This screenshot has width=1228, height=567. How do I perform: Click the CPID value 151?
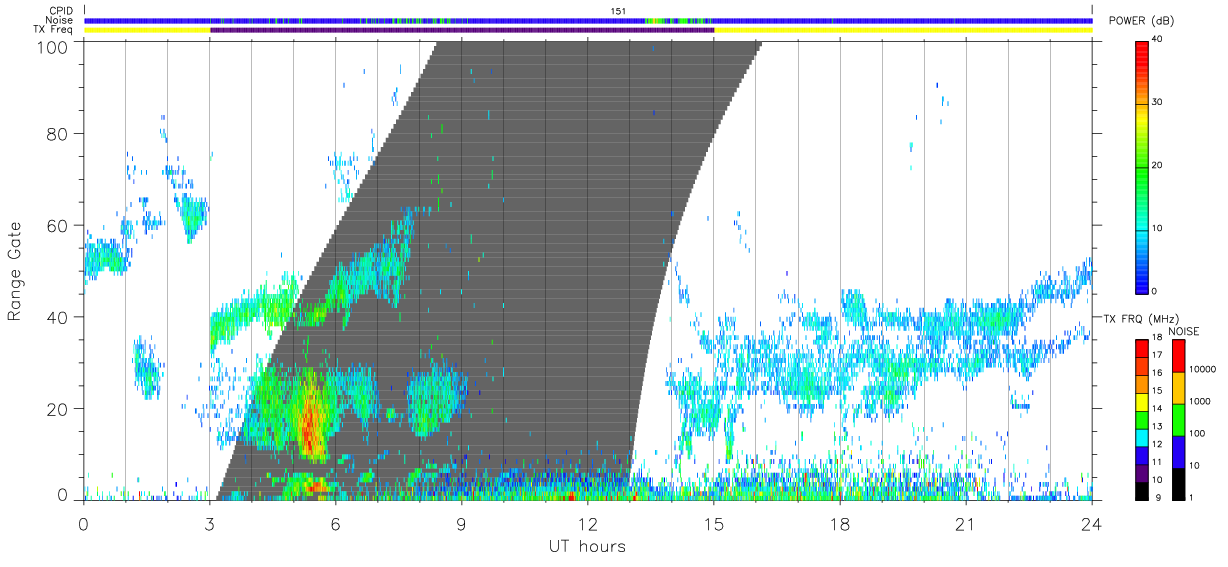tap(619, 11)
